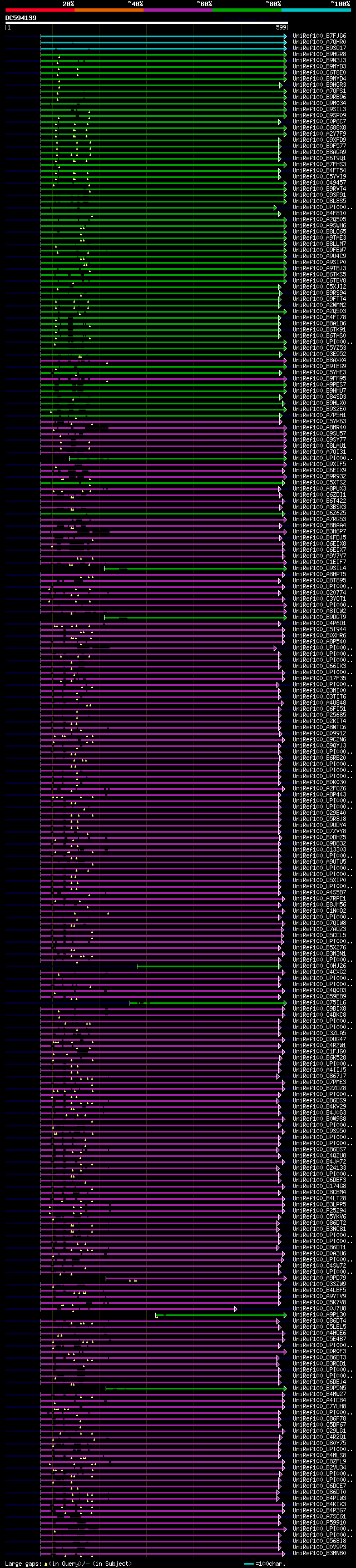The image size is (356, 1568).
Task: Select label UniRef100_B9F577
Action: (x=319, y=146)
